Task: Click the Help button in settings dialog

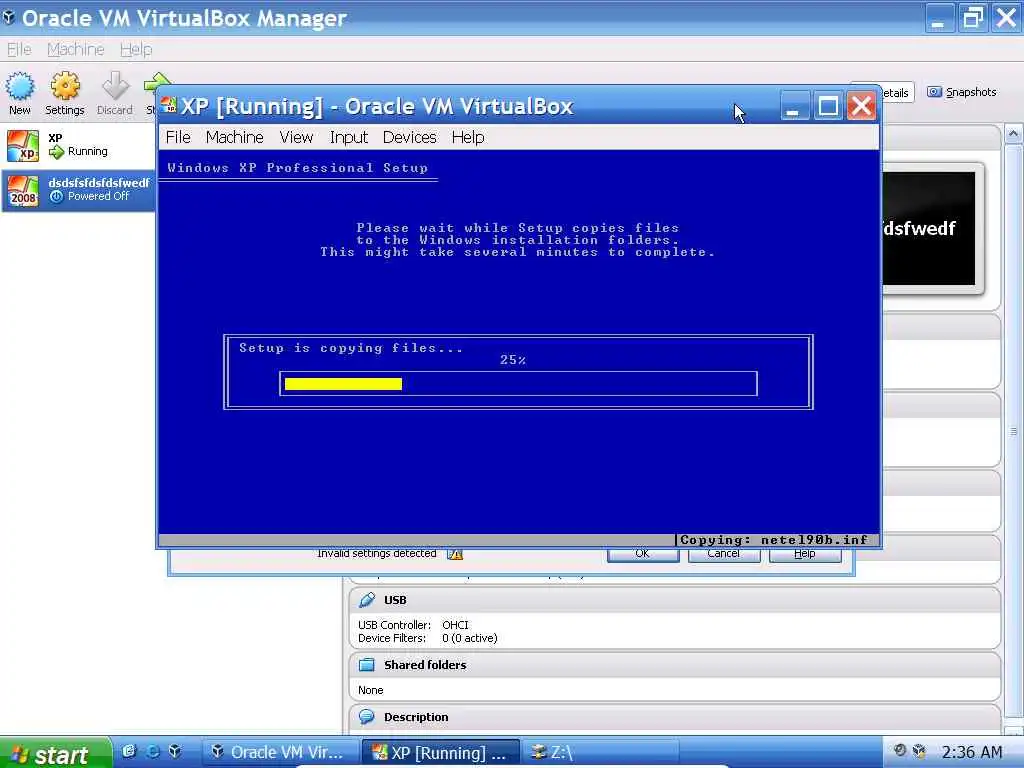Action: 805,554
